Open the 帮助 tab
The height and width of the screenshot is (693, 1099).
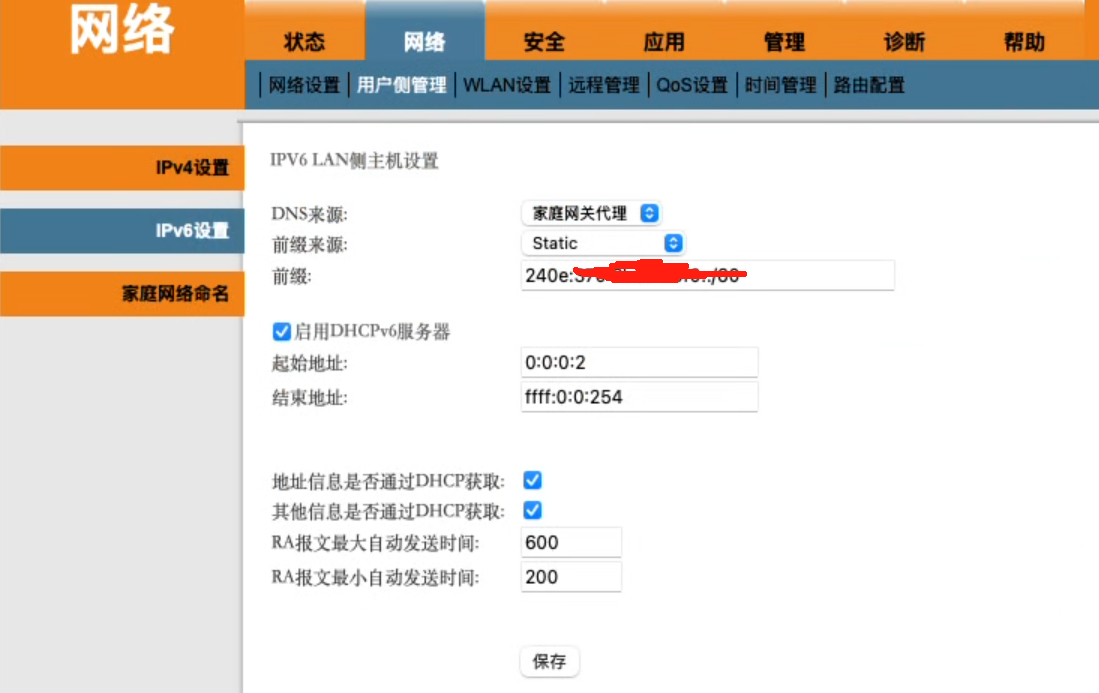(1024, 42)
